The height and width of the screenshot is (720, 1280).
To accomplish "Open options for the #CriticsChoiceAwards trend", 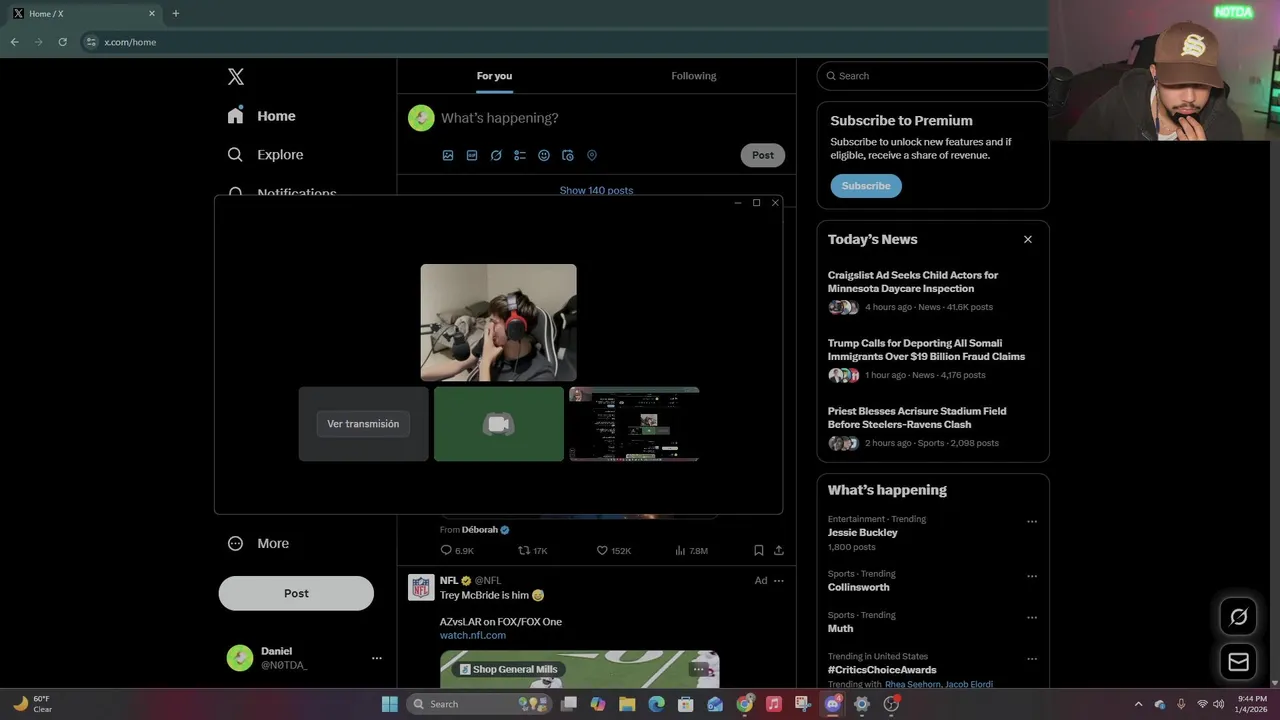I will point(1032,659).
